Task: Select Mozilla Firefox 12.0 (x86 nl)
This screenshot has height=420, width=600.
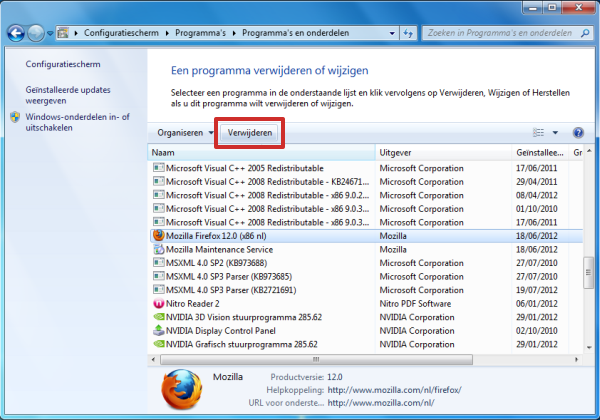Action: [x=216, y=236]
